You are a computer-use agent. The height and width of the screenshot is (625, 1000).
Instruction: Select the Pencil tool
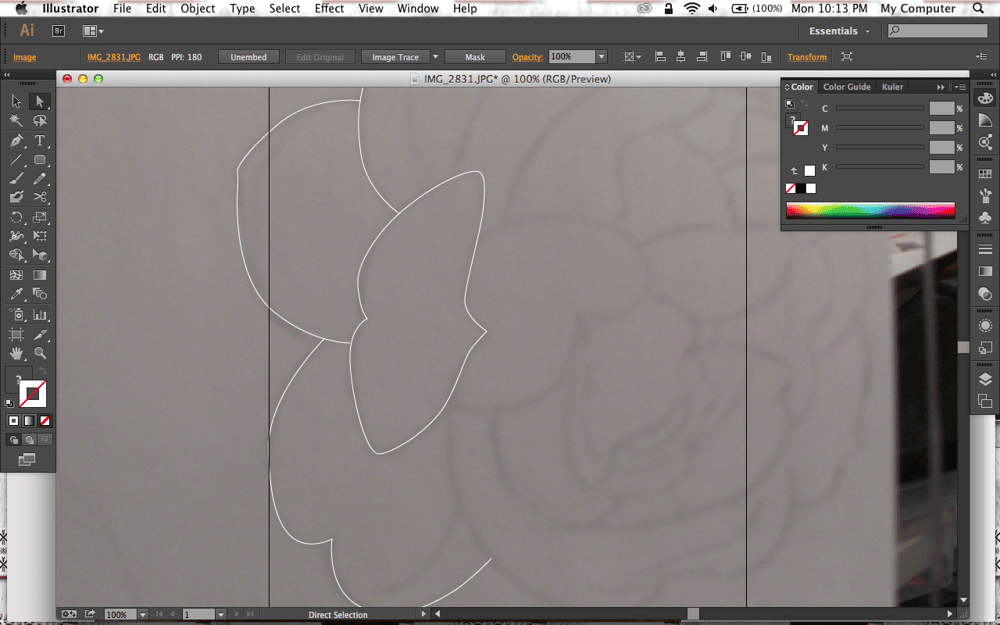(x=40, y=179)
